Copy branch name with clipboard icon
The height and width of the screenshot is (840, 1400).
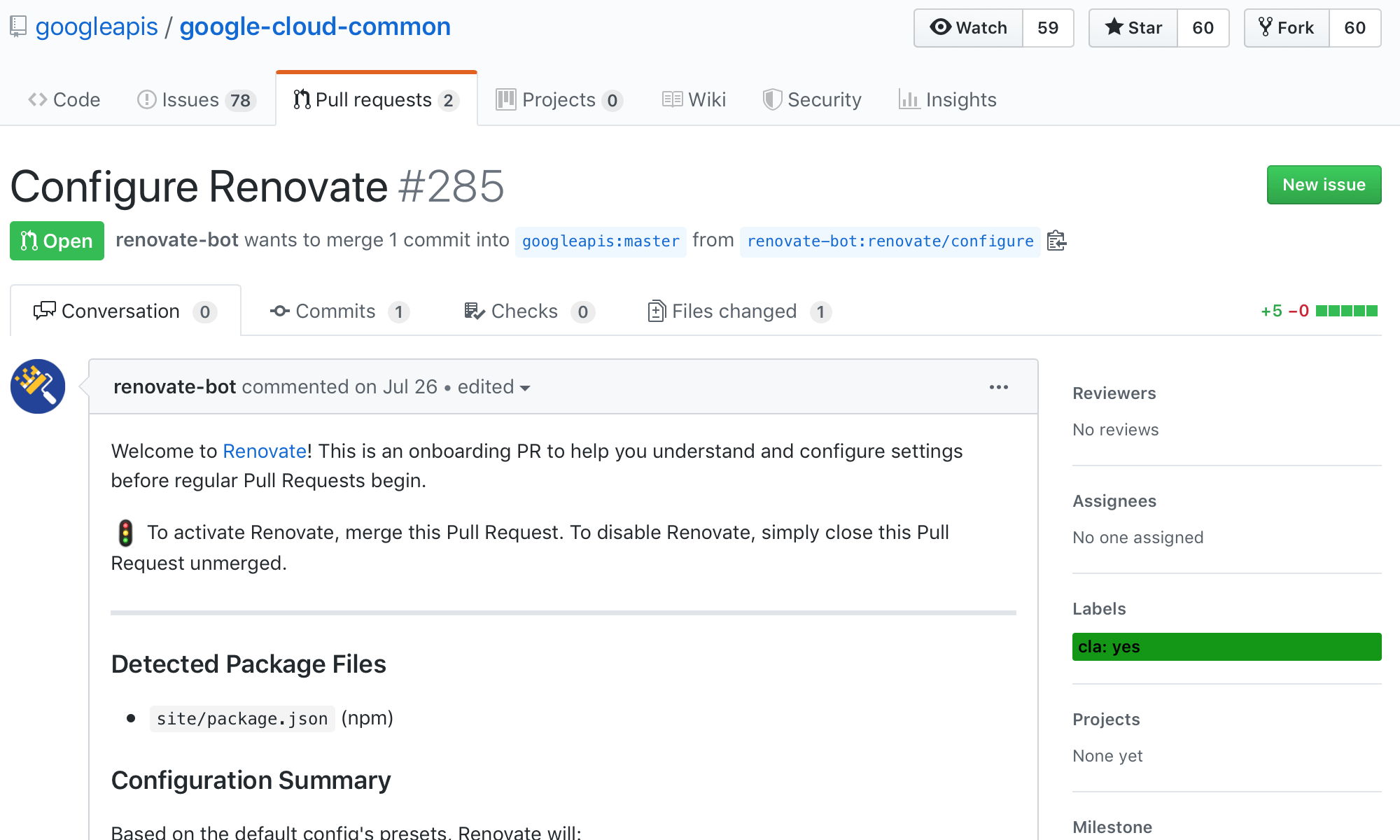coord(1056,241)
